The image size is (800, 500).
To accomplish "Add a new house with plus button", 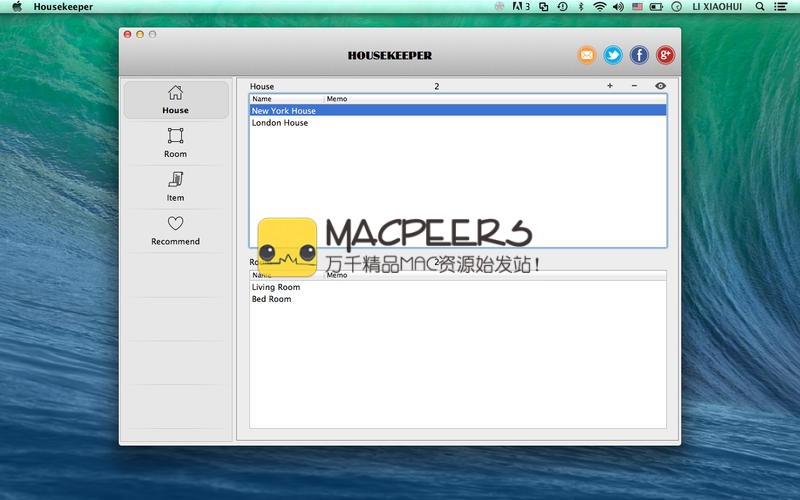I will click(610, 86).
